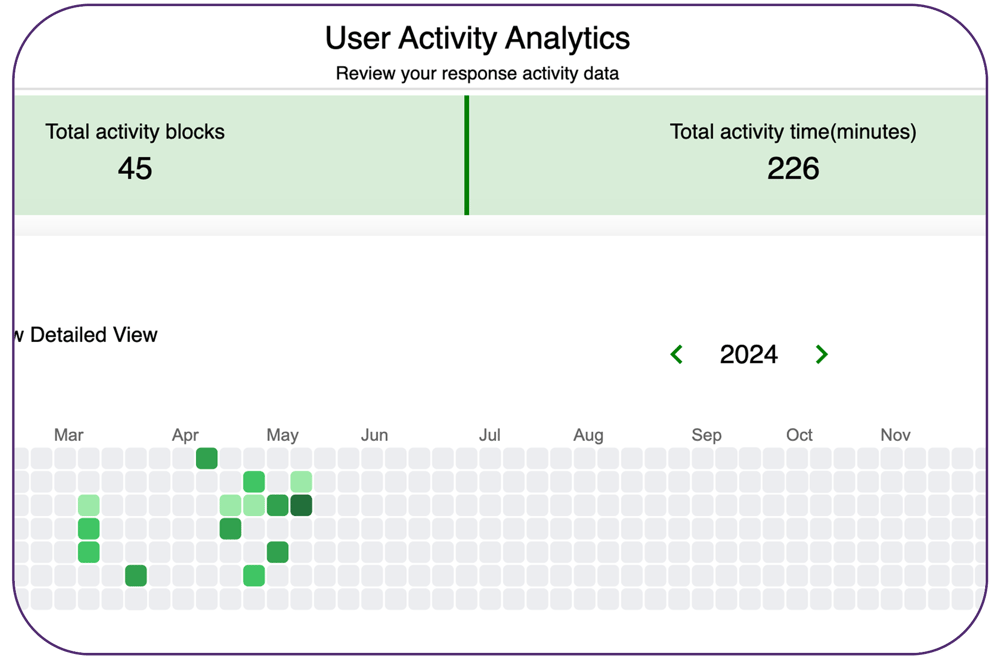
Task: Click the Aug month label
Action: pos(588,435)
